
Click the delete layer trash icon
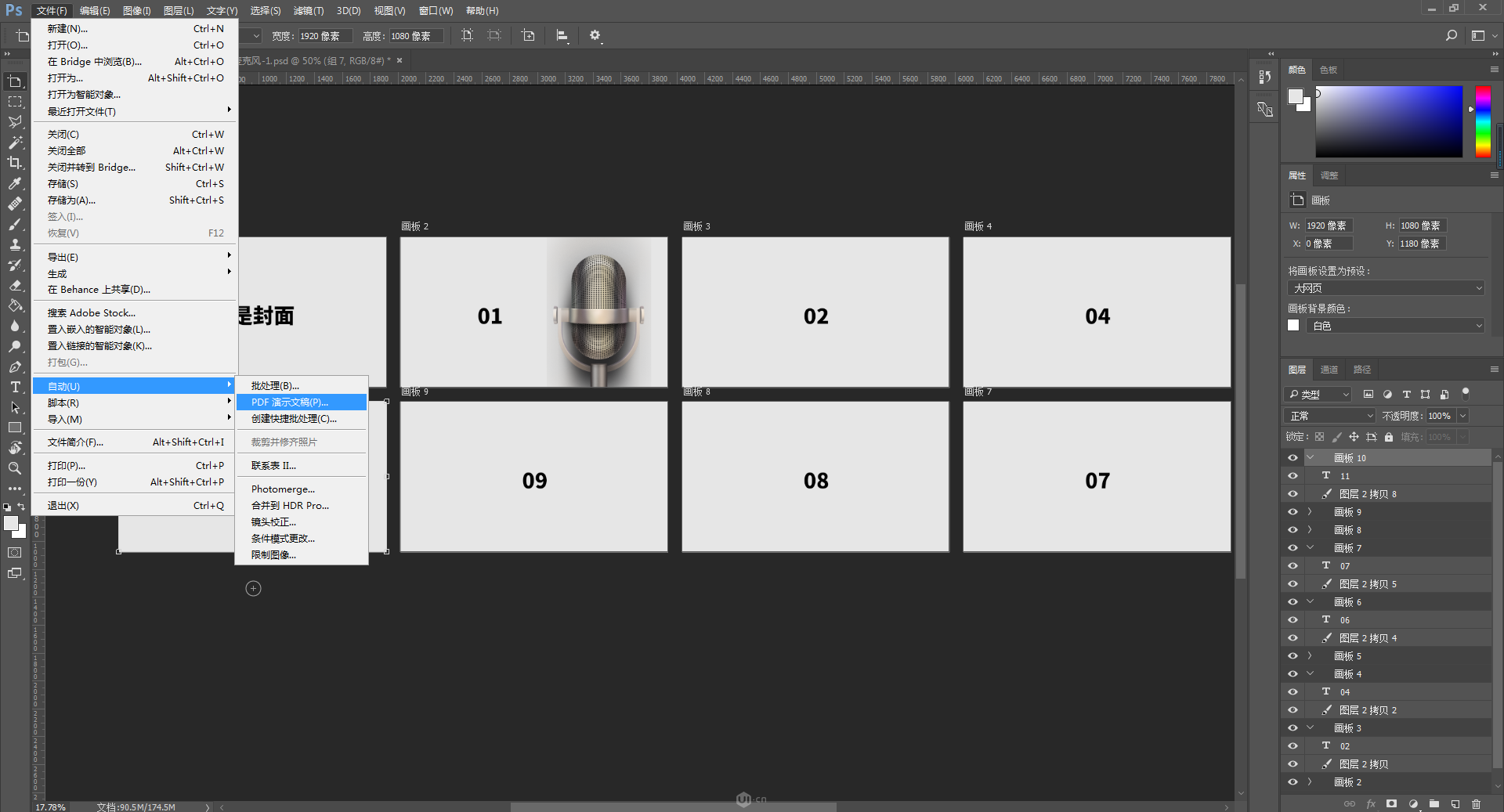click(x=1476, y=803)
